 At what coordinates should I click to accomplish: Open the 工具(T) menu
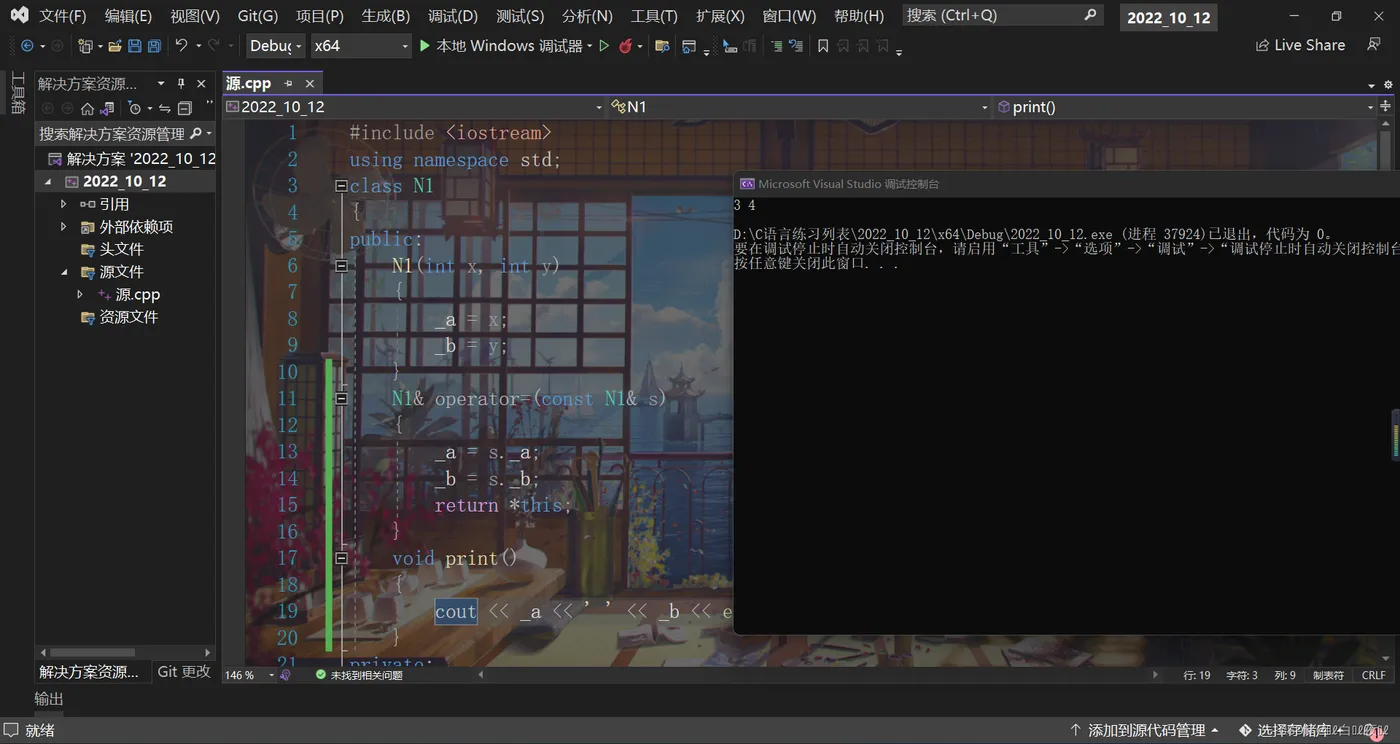pyautogui.click(x=654, y=16)
